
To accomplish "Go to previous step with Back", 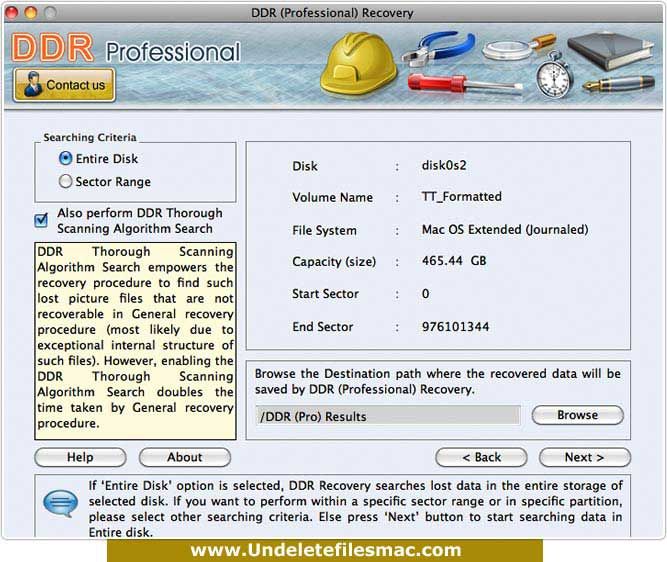I will point(481,457).
